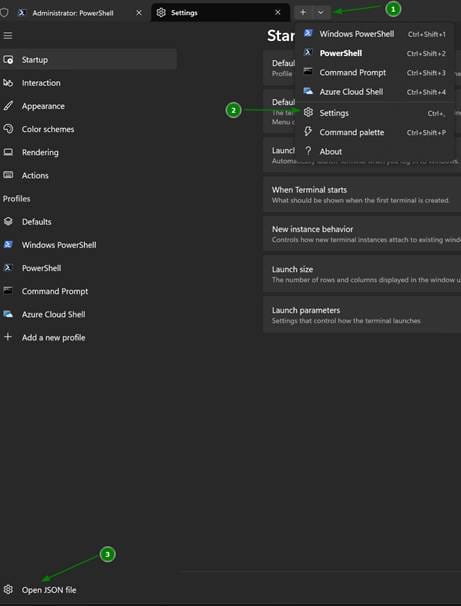Click Open JSON file
The image size is (461, 606).
point(88,590)
